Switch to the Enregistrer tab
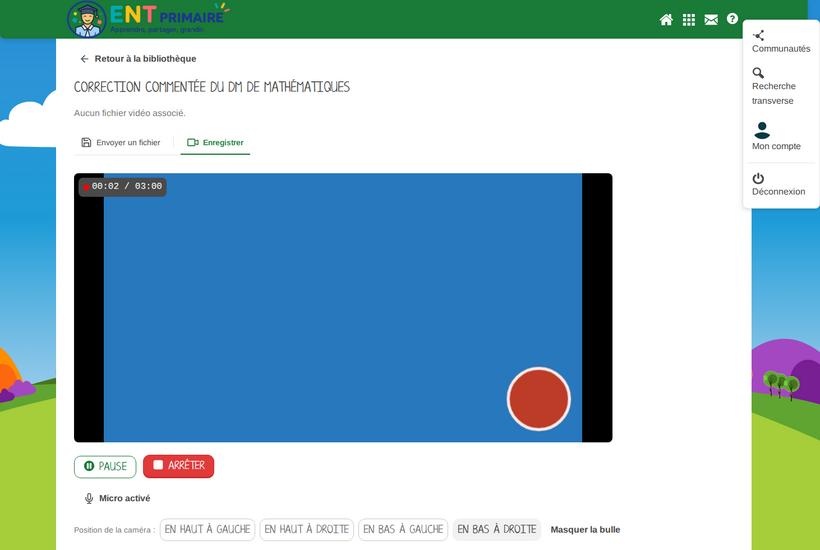 [215, 142]
